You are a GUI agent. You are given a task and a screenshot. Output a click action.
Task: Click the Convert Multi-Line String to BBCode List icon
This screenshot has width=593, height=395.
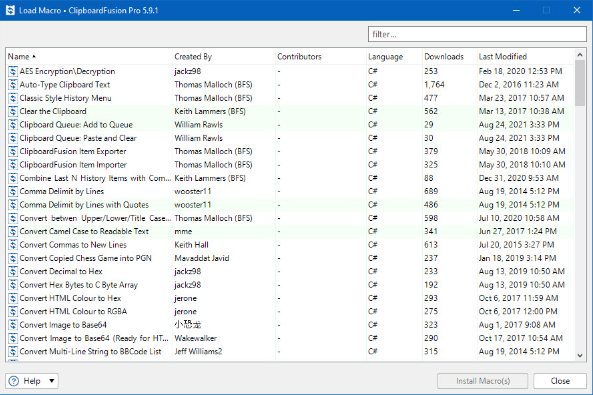(x=13, y=351)
